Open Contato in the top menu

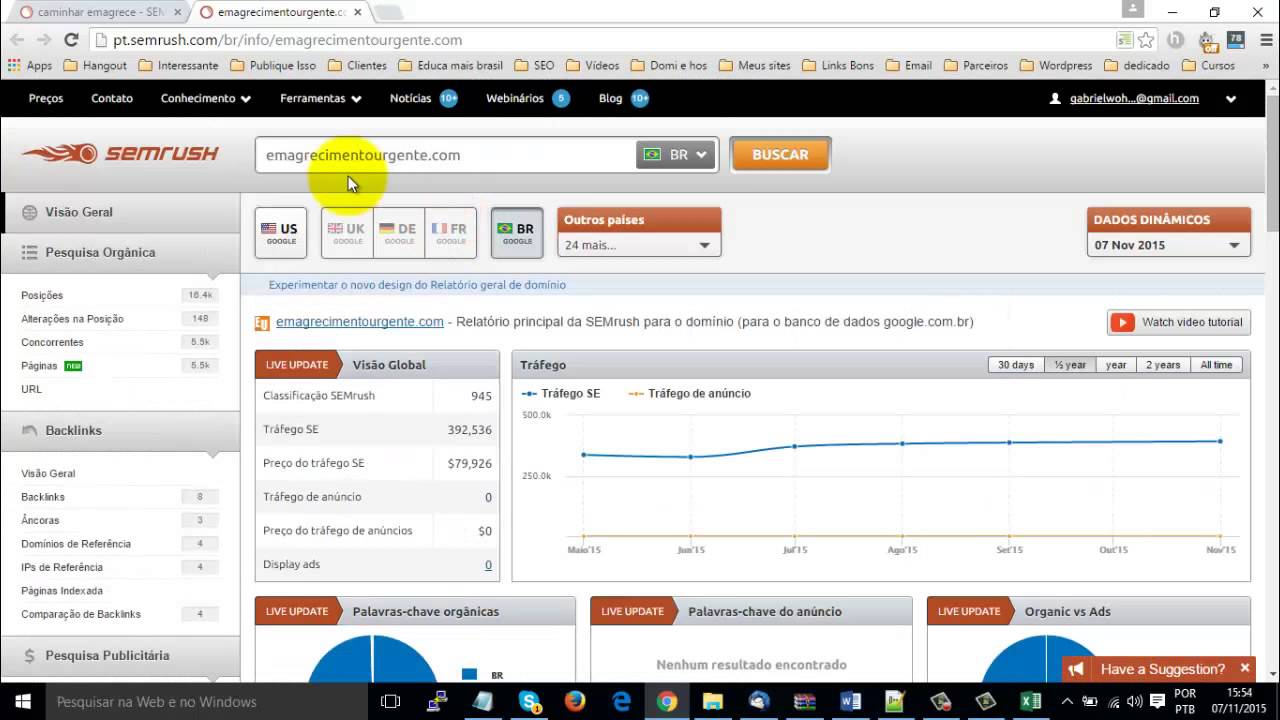coord(112,99)
